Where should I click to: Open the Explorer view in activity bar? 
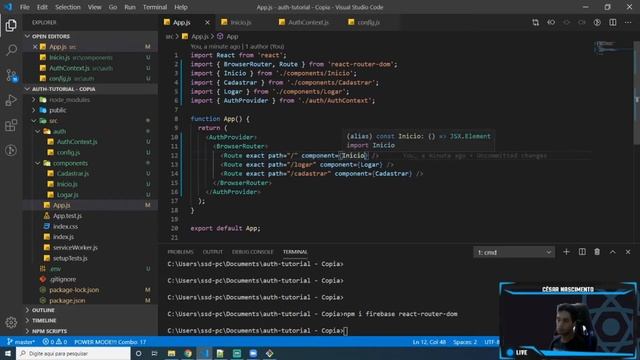[x=11, y=25]
